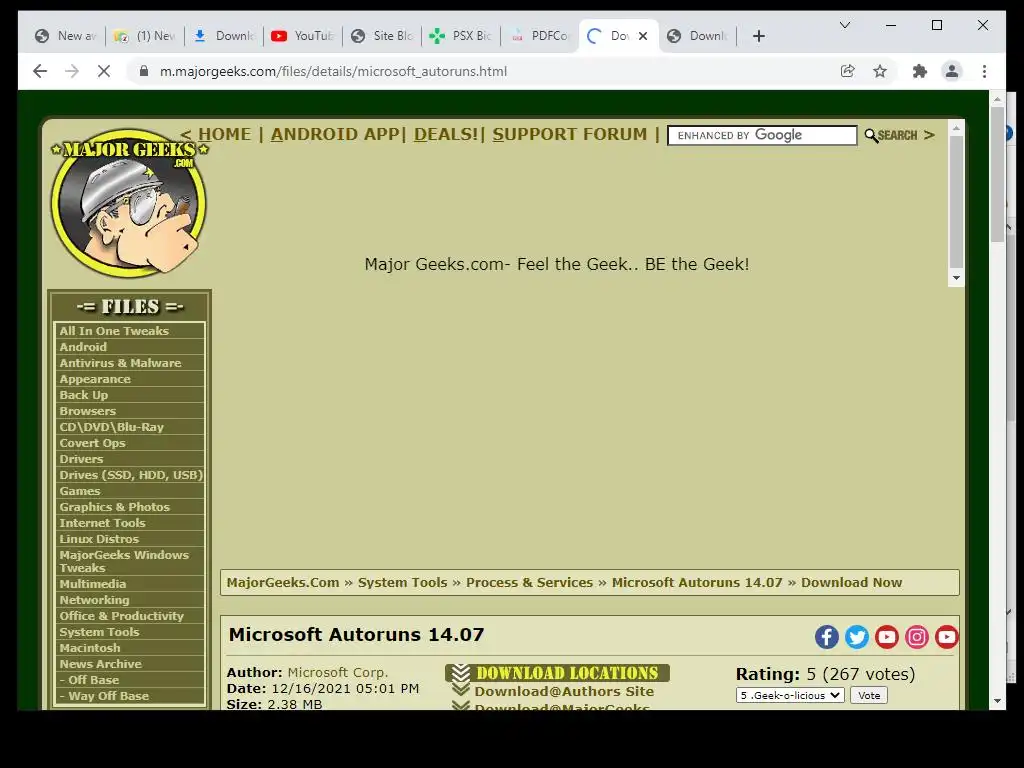The height and width of the screenshot is (768, 1024).
Task: Click the SEARCH button text
Action: [x=897, y=135]
